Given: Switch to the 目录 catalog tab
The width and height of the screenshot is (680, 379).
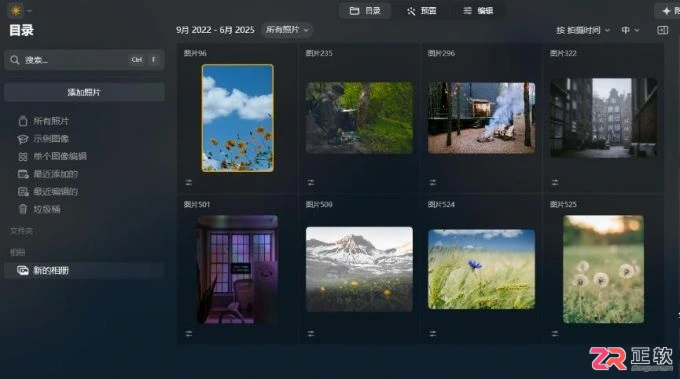Looking at the screenshot, I should coord(365,11).
